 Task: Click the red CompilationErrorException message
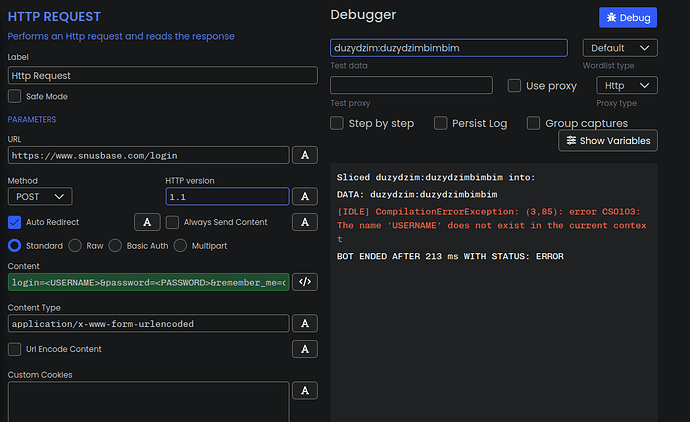492,225
